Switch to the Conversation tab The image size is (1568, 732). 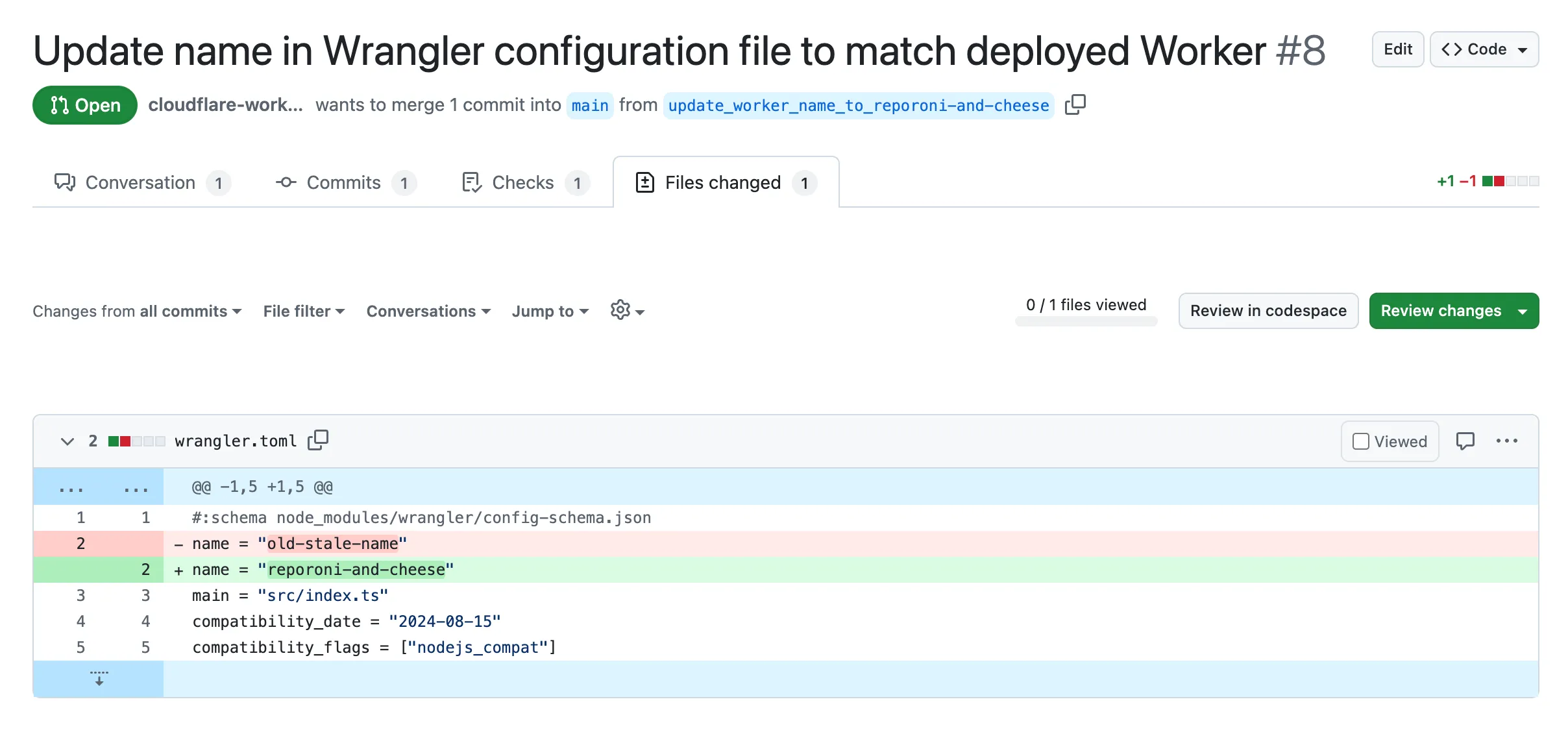pyautogui.click(x=140, y=182)
